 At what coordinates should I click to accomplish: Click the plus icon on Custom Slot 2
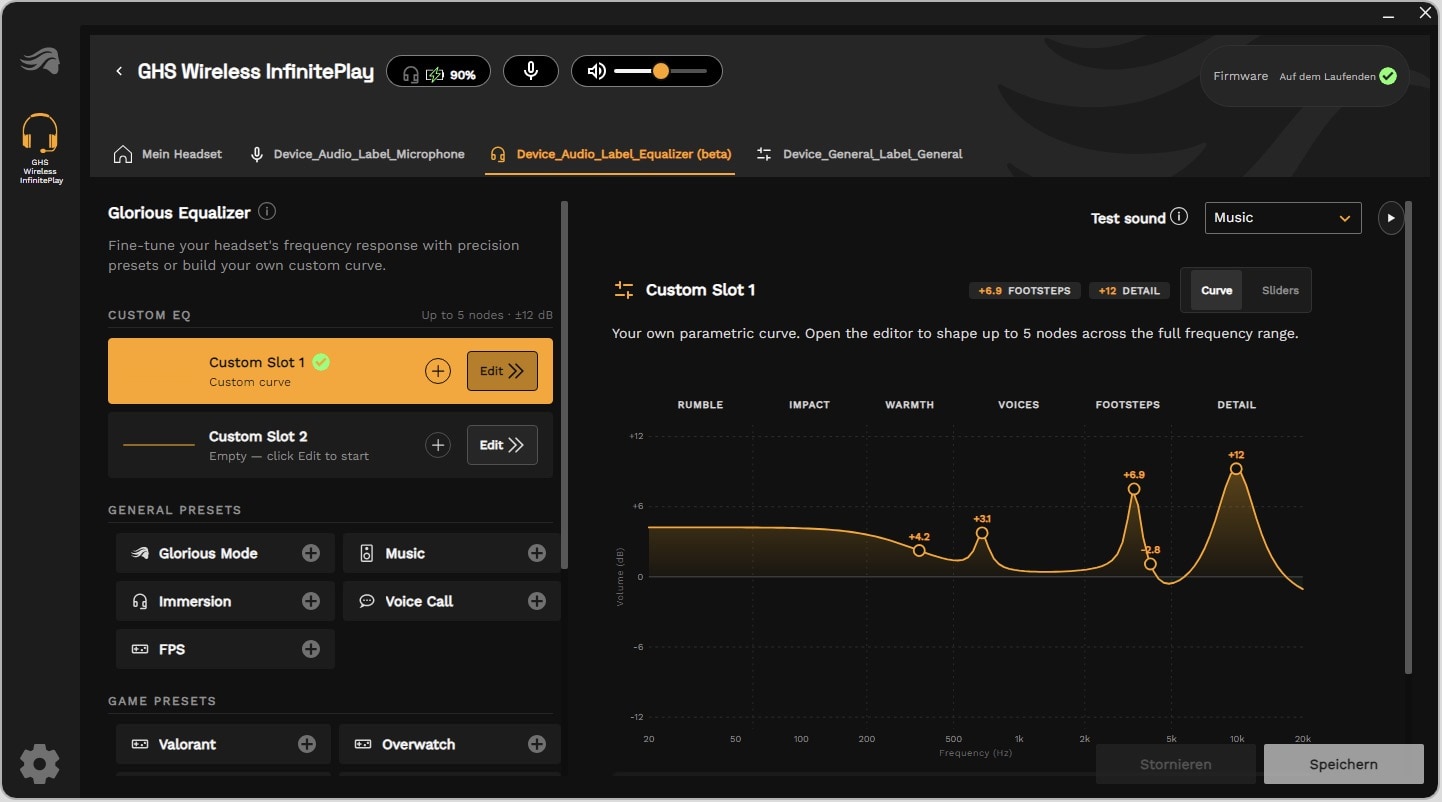pyautogui.click(x=438, y=445)
